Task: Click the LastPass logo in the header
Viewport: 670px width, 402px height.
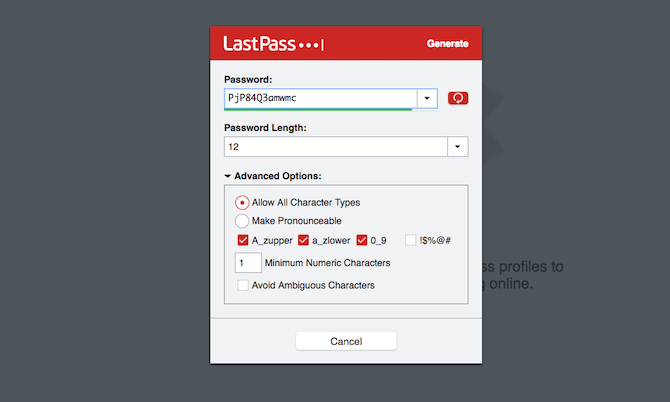Action: point(273,44)
